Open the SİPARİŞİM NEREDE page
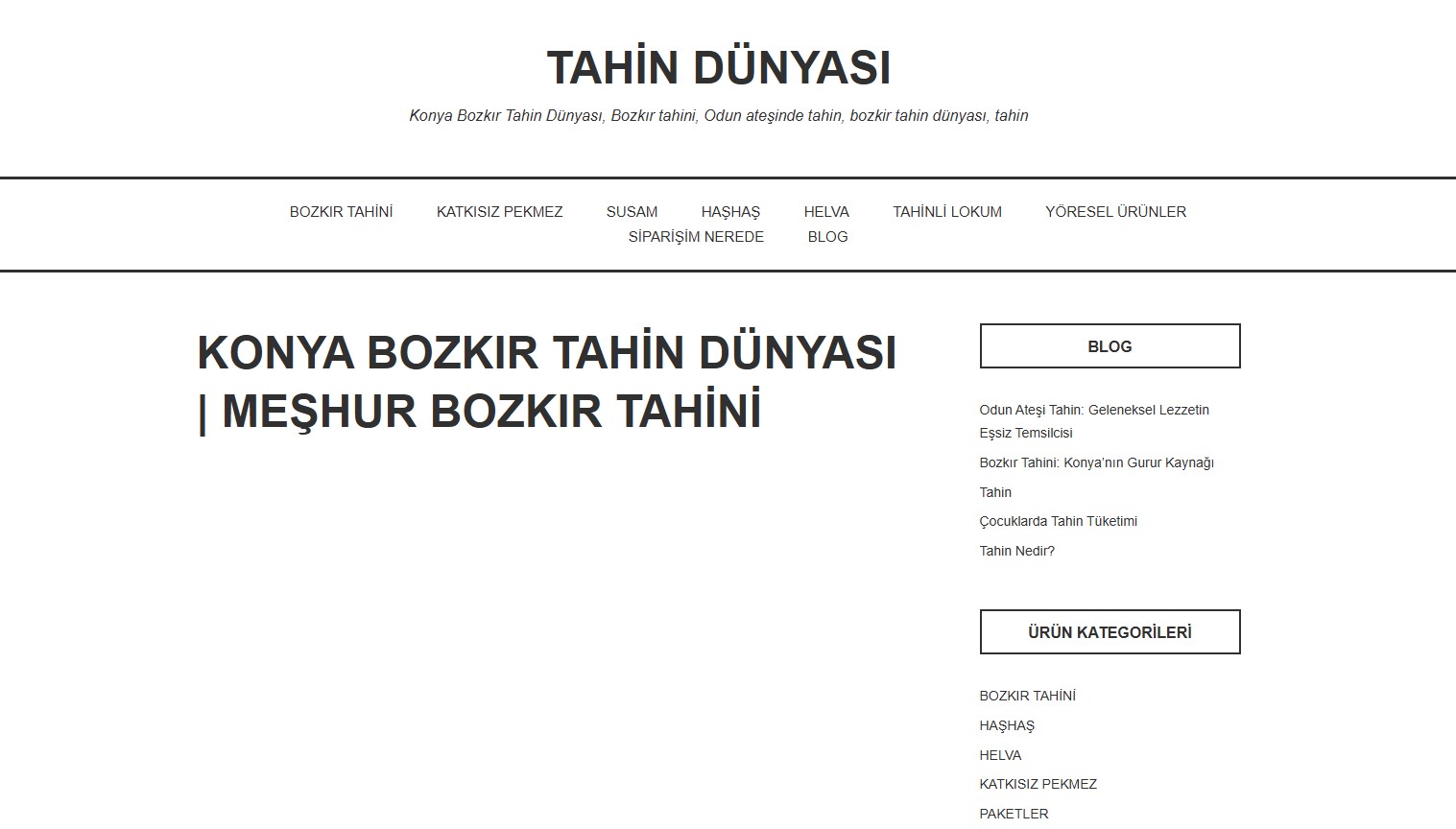The image size is (1456, 829). pos(696,236)
